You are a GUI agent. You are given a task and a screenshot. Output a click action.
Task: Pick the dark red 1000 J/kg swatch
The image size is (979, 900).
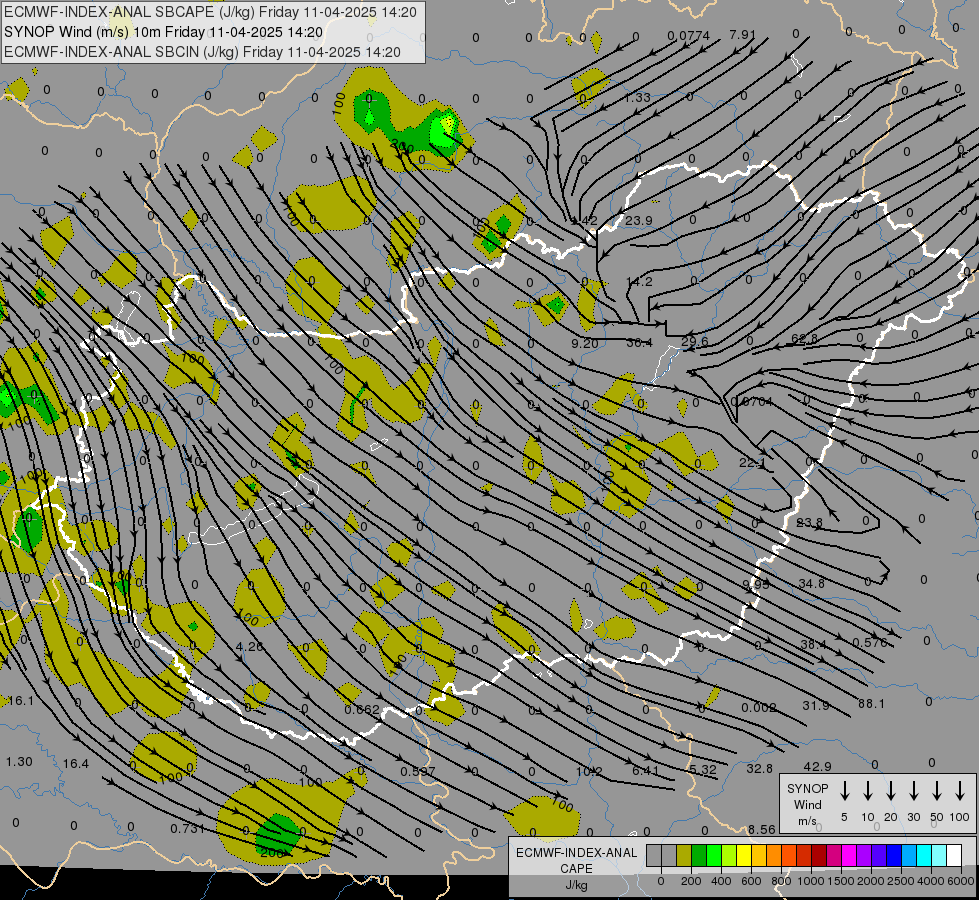(819, 855)
